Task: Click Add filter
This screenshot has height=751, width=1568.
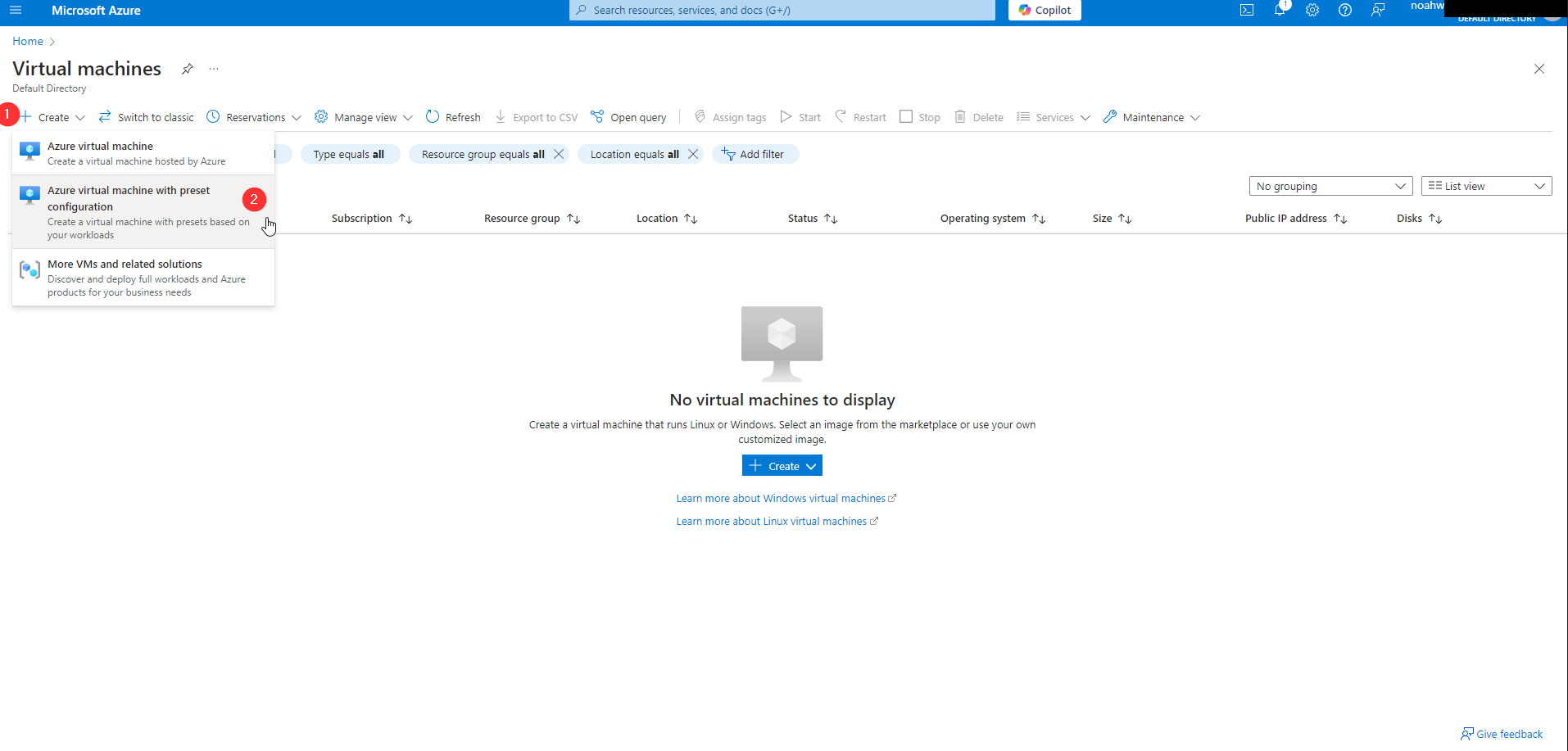Action: 755,154
